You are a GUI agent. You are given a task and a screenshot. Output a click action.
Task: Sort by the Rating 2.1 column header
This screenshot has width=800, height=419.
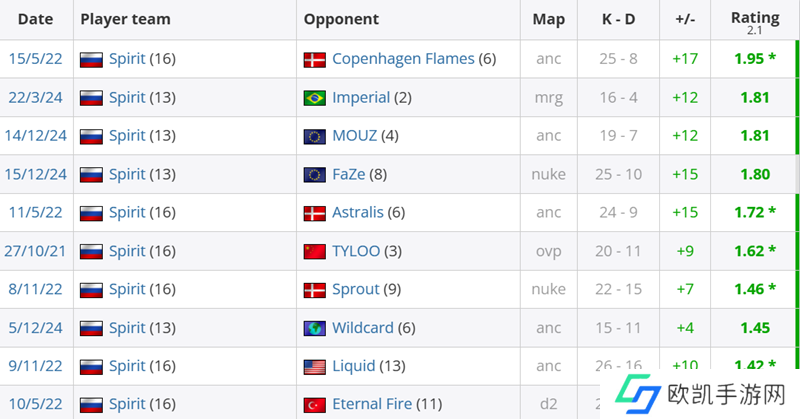(755, 21)
